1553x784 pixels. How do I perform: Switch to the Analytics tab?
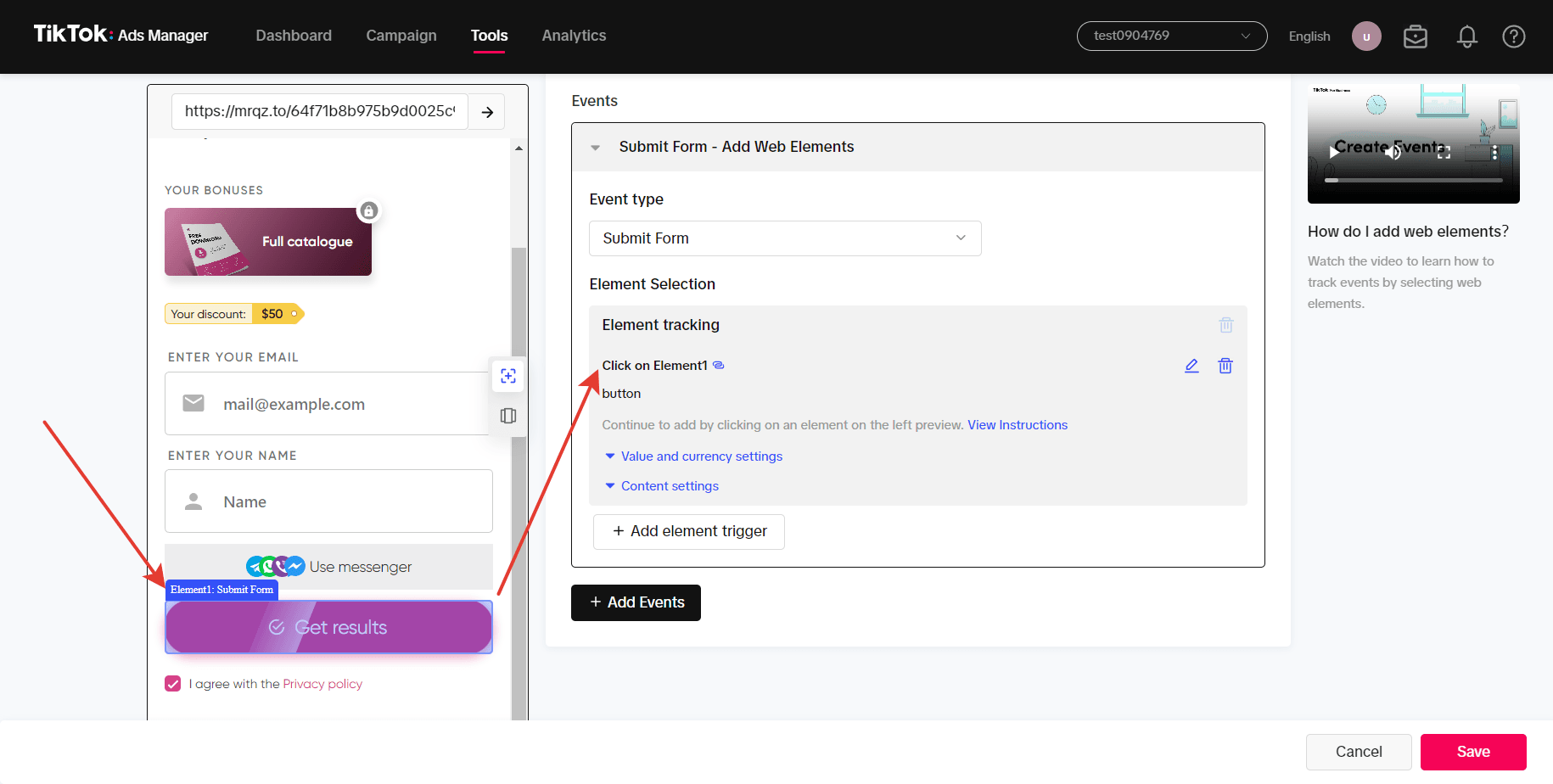(x=574, y=36)
